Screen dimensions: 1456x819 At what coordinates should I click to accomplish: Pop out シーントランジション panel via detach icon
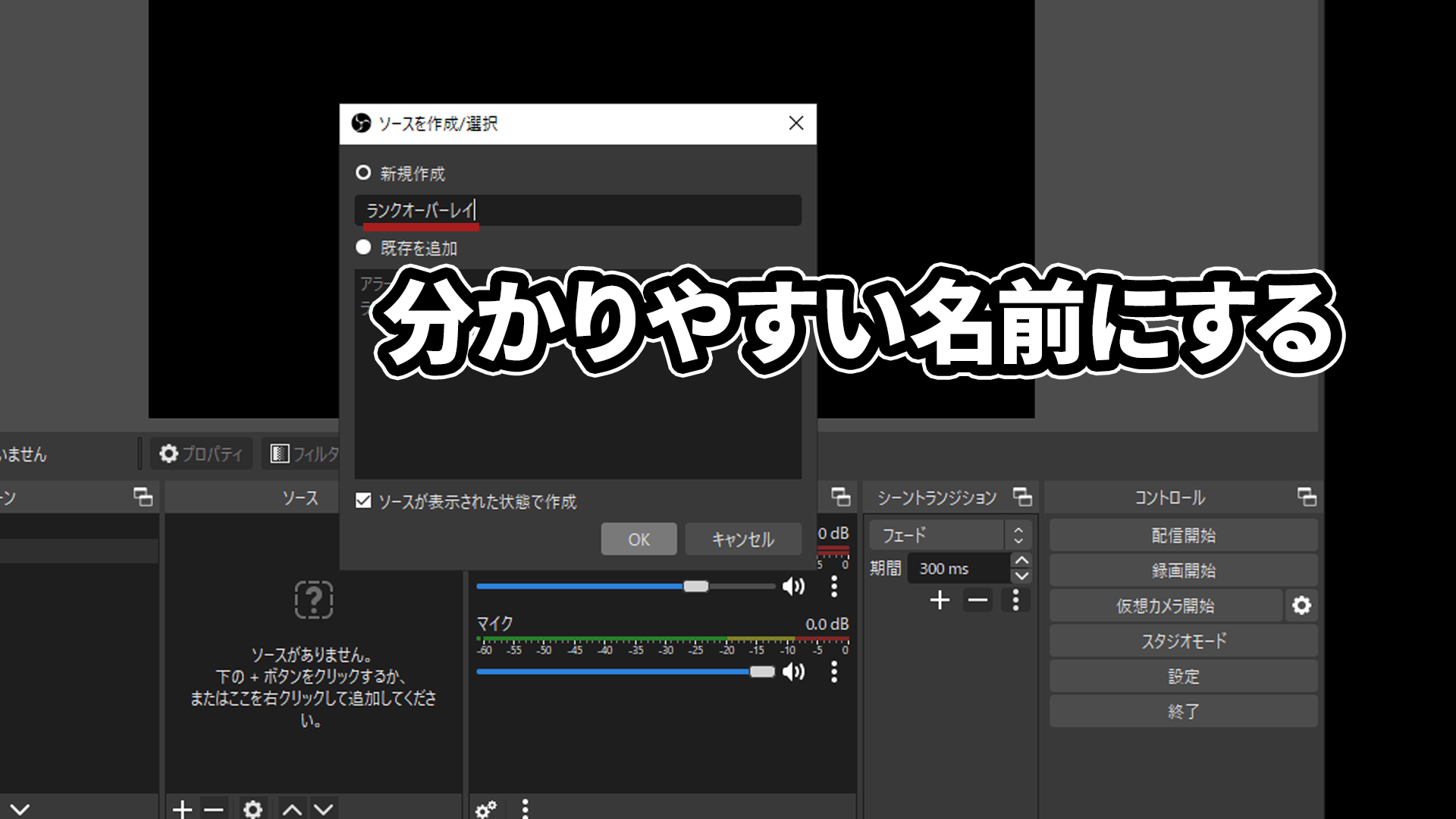(x=1022, y=497)
